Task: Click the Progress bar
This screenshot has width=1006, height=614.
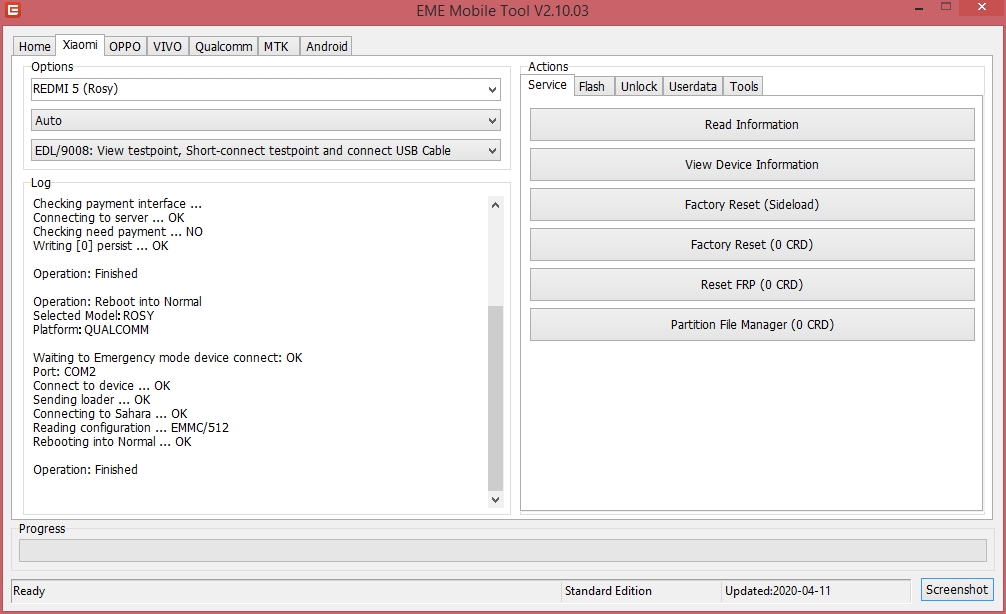Action: 502,550
